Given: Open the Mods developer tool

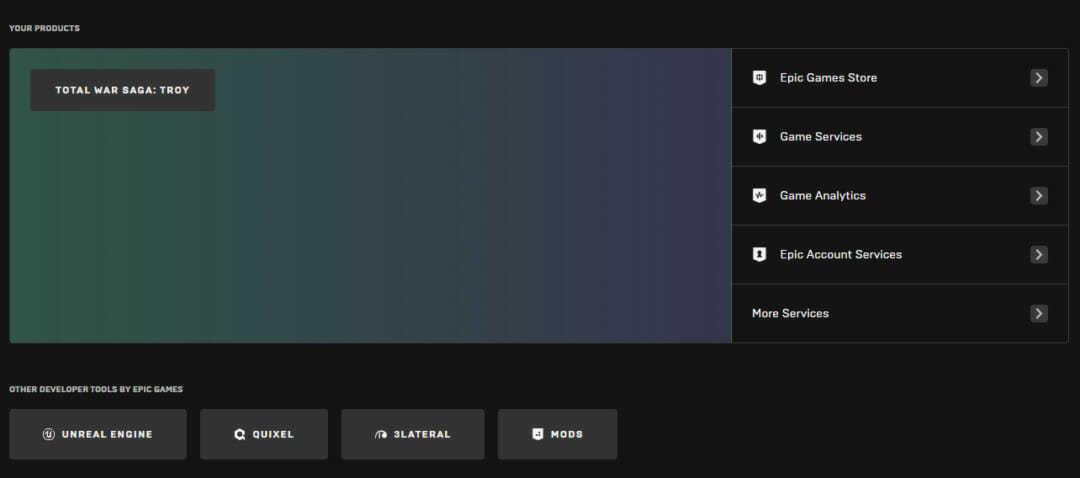Looking at the screenshot, I should (x=557, y=435).
